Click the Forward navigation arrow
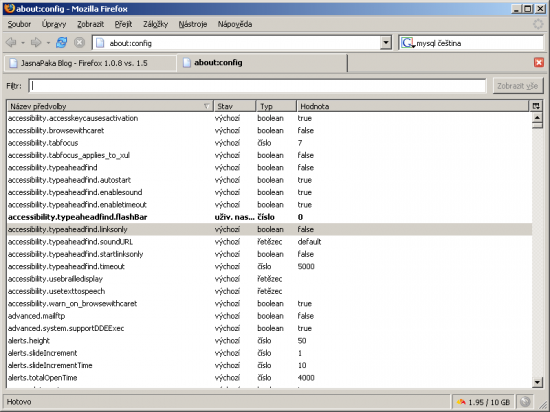550x412 pixels. coord(36,43)
